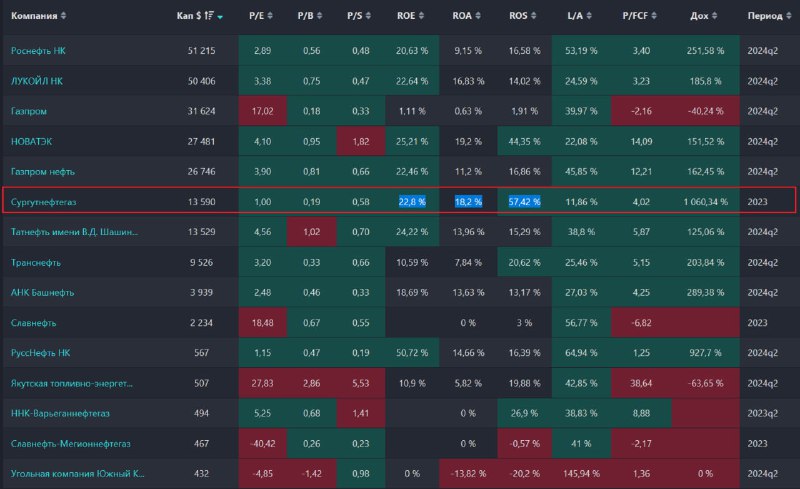Click Якутская P/FCF cell 38,64
800x489 pixels.
pos(641,383)
